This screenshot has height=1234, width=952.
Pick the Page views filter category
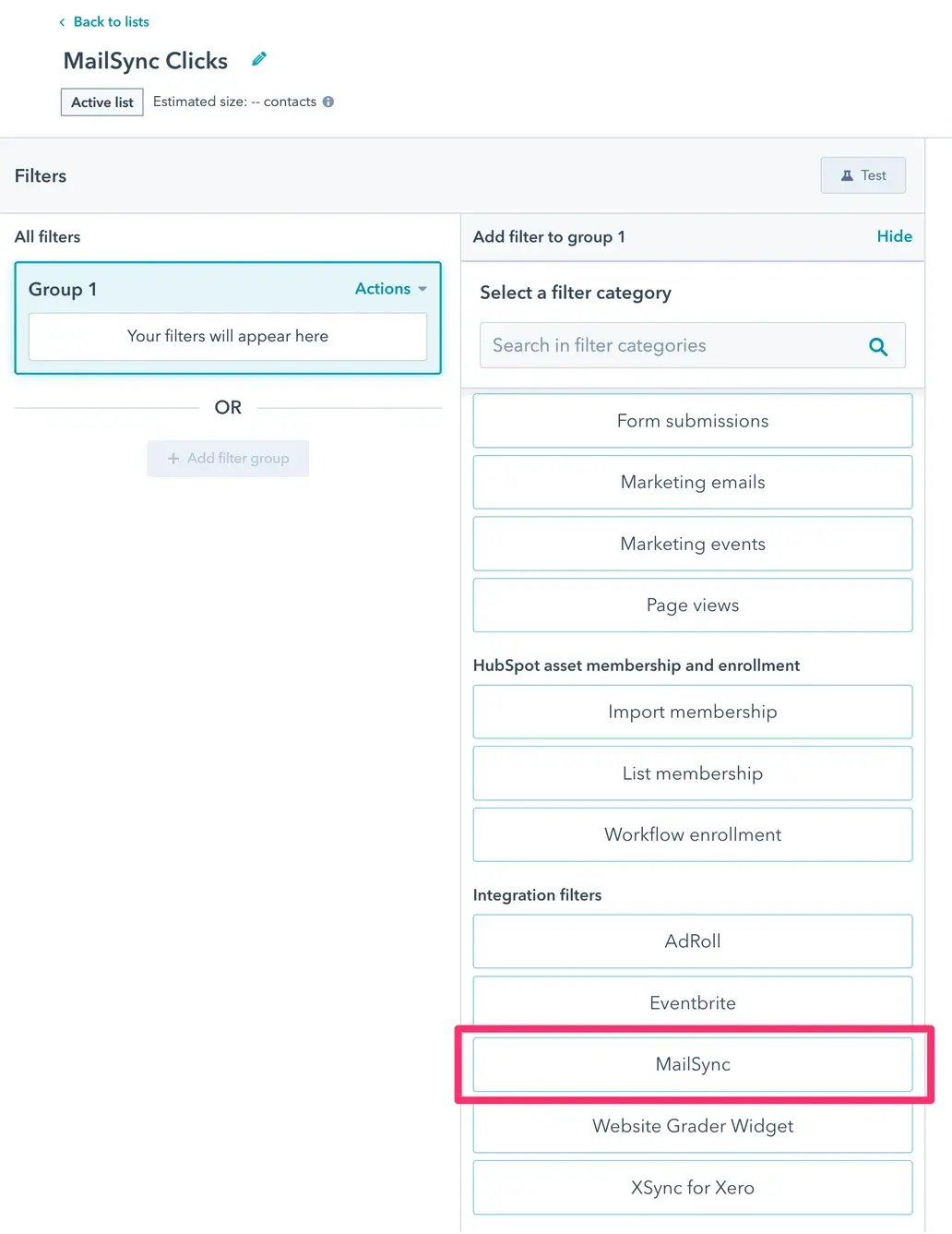(693, 605)
